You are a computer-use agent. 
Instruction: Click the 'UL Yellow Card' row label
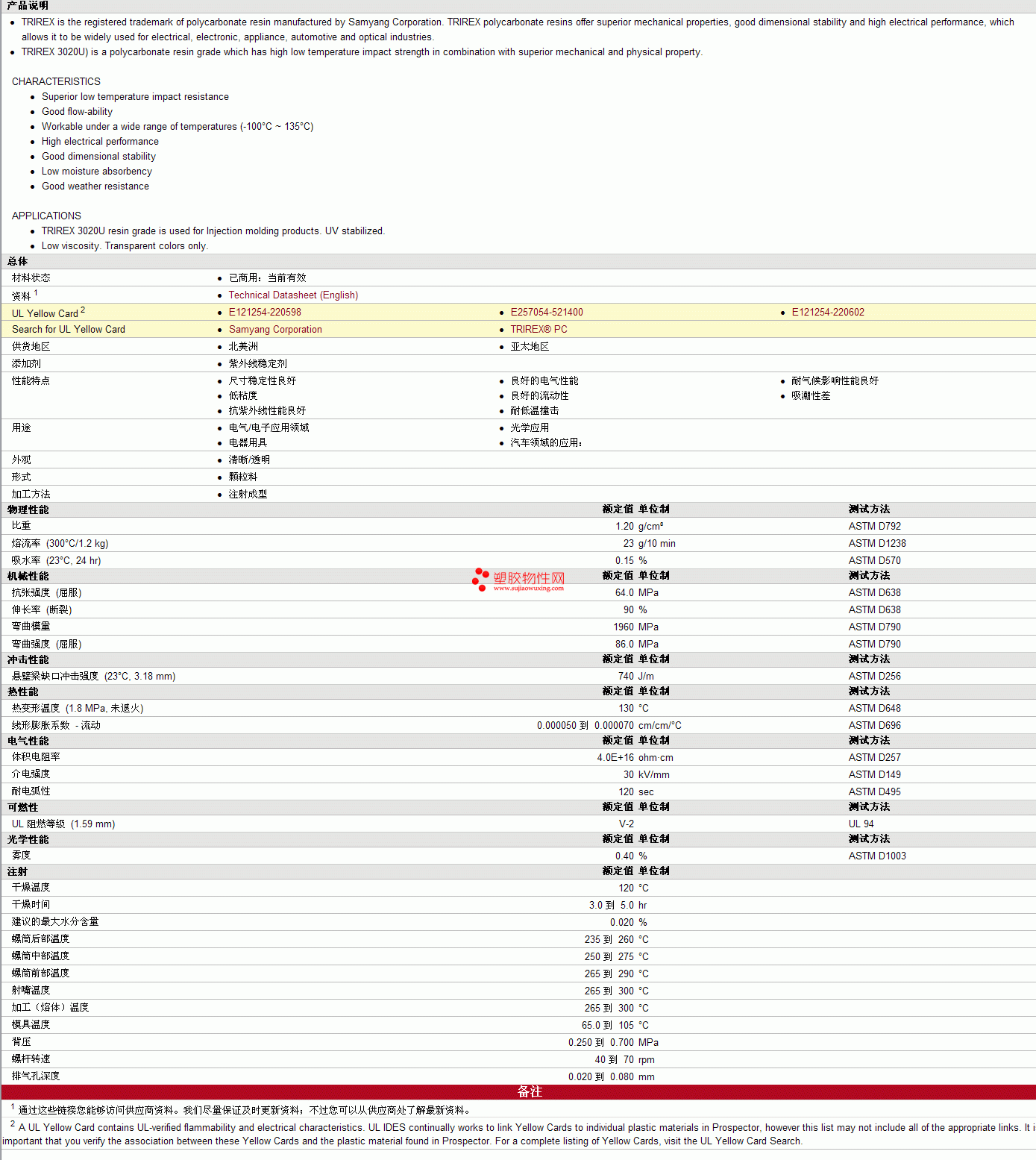(45, 313)
